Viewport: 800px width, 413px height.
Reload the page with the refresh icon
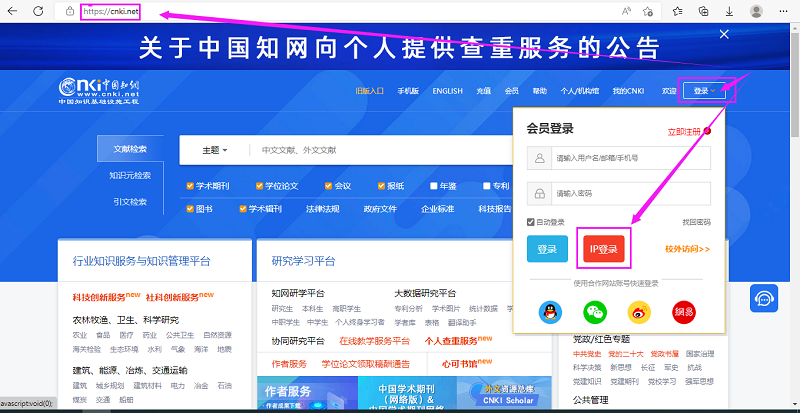click(x=38, y=11)
